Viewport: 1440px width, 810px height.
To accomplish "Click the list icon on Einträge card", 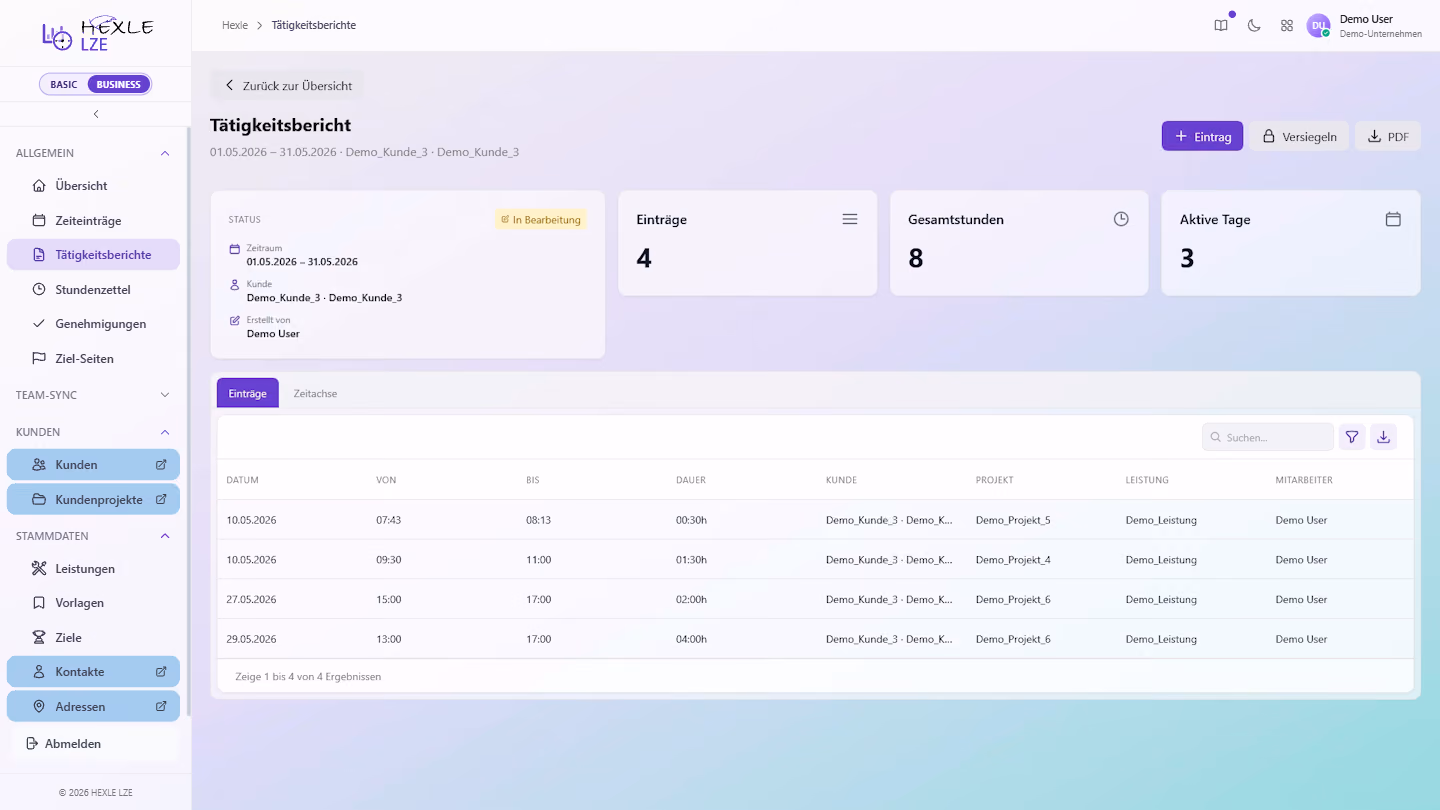I will tap(850, 219).
